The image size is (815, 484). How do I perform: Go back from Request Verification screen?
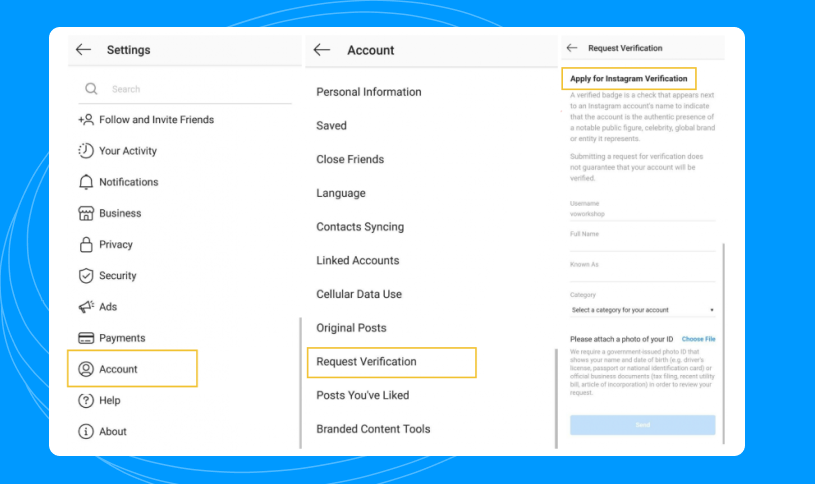pyautogui.click(x=572, y=48)
